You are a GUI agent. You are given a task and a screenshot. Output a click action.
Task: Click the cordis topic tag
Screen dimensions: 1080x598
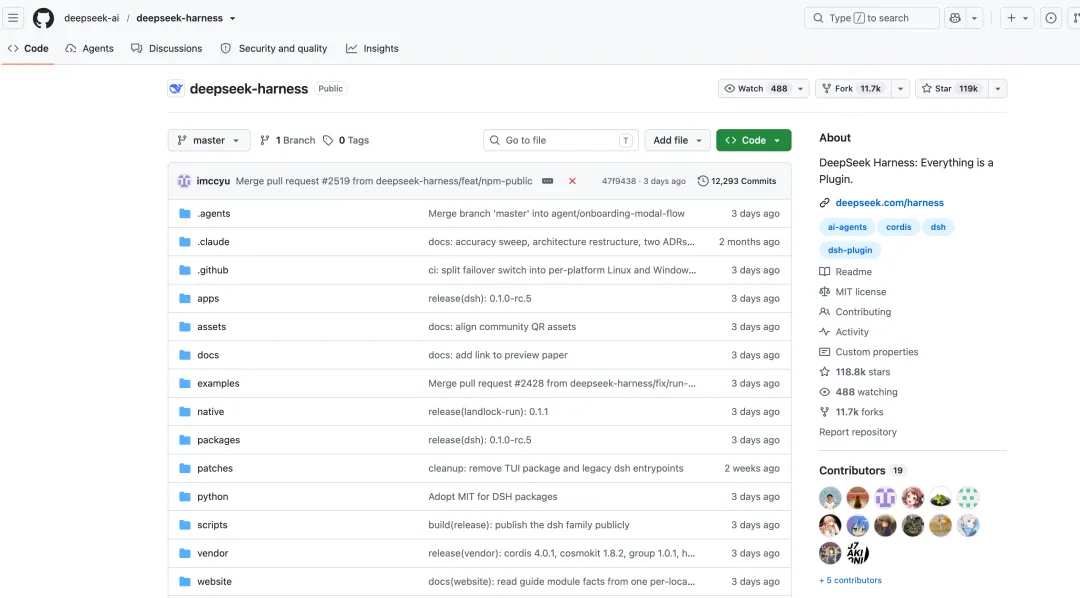click(898, 227)
